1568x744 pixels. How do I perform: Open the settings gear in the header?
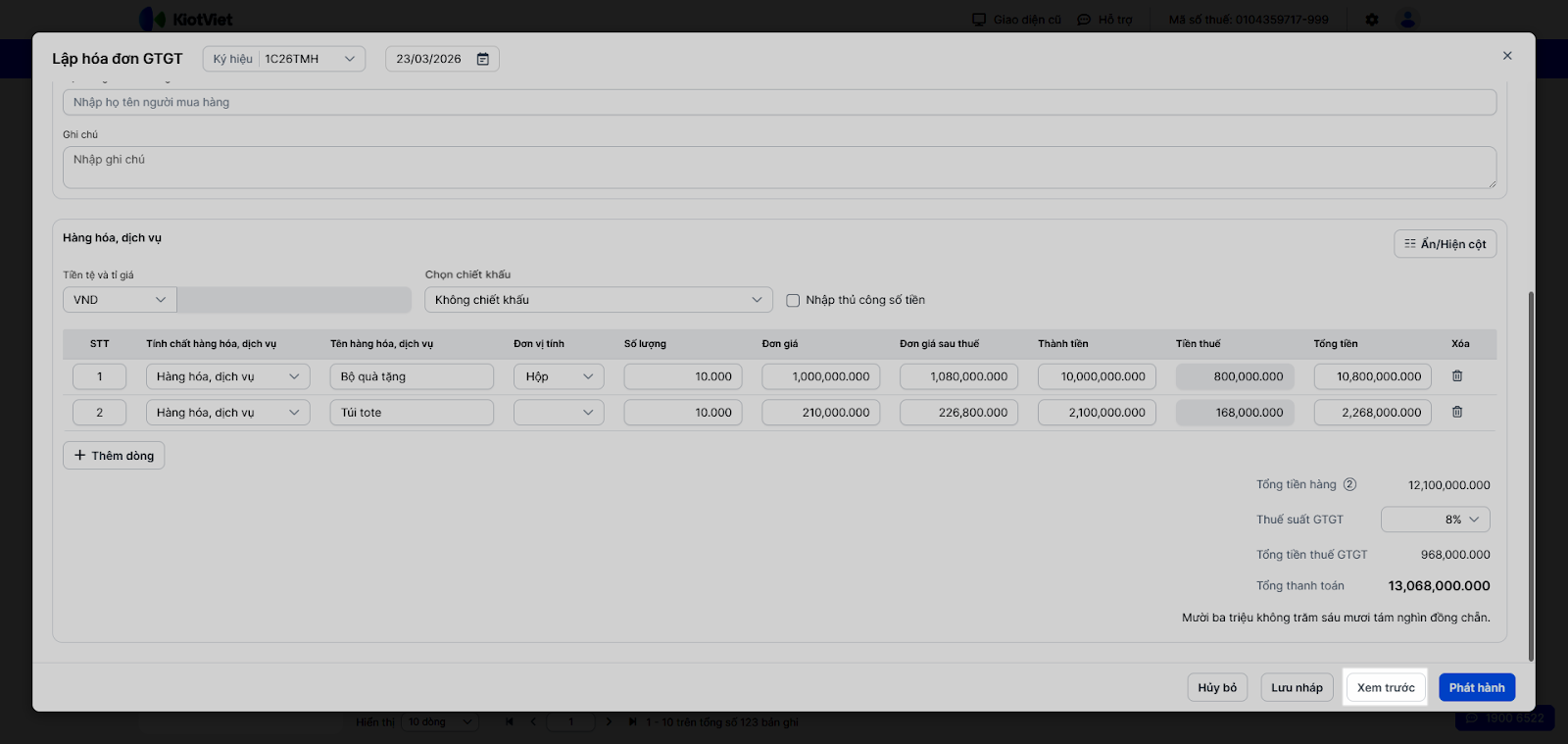pyautogui.click(x=1372, y=20)
